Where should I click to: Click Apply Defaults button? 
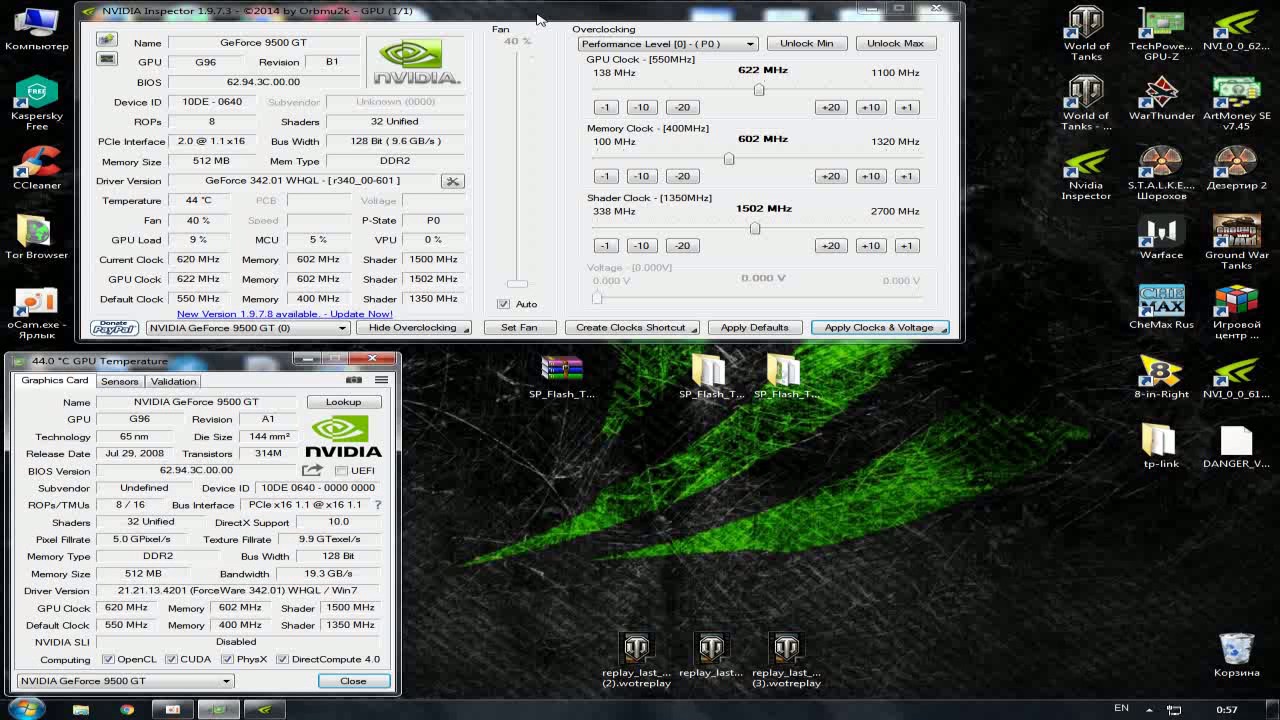pos(754,328)
